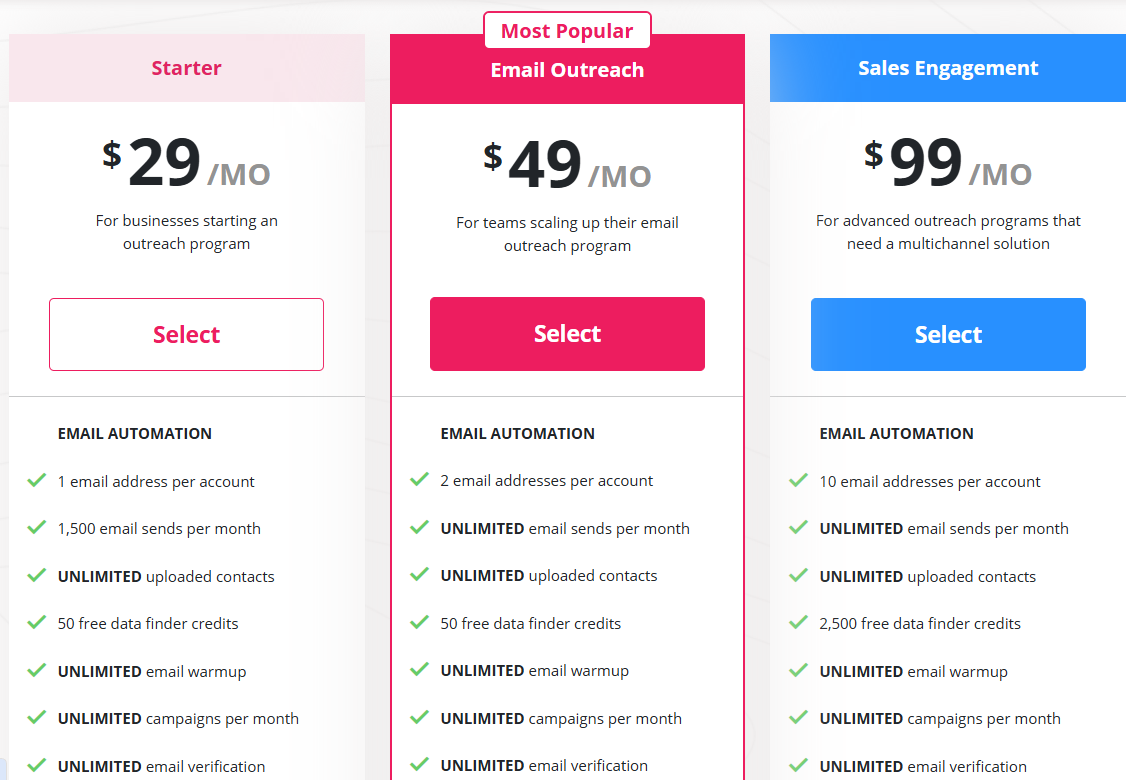The width and height of the screenshot is (1126, 780).
Task: Click the checkmark beside "2,500 free data finder credits"
Action: (797, 623)
